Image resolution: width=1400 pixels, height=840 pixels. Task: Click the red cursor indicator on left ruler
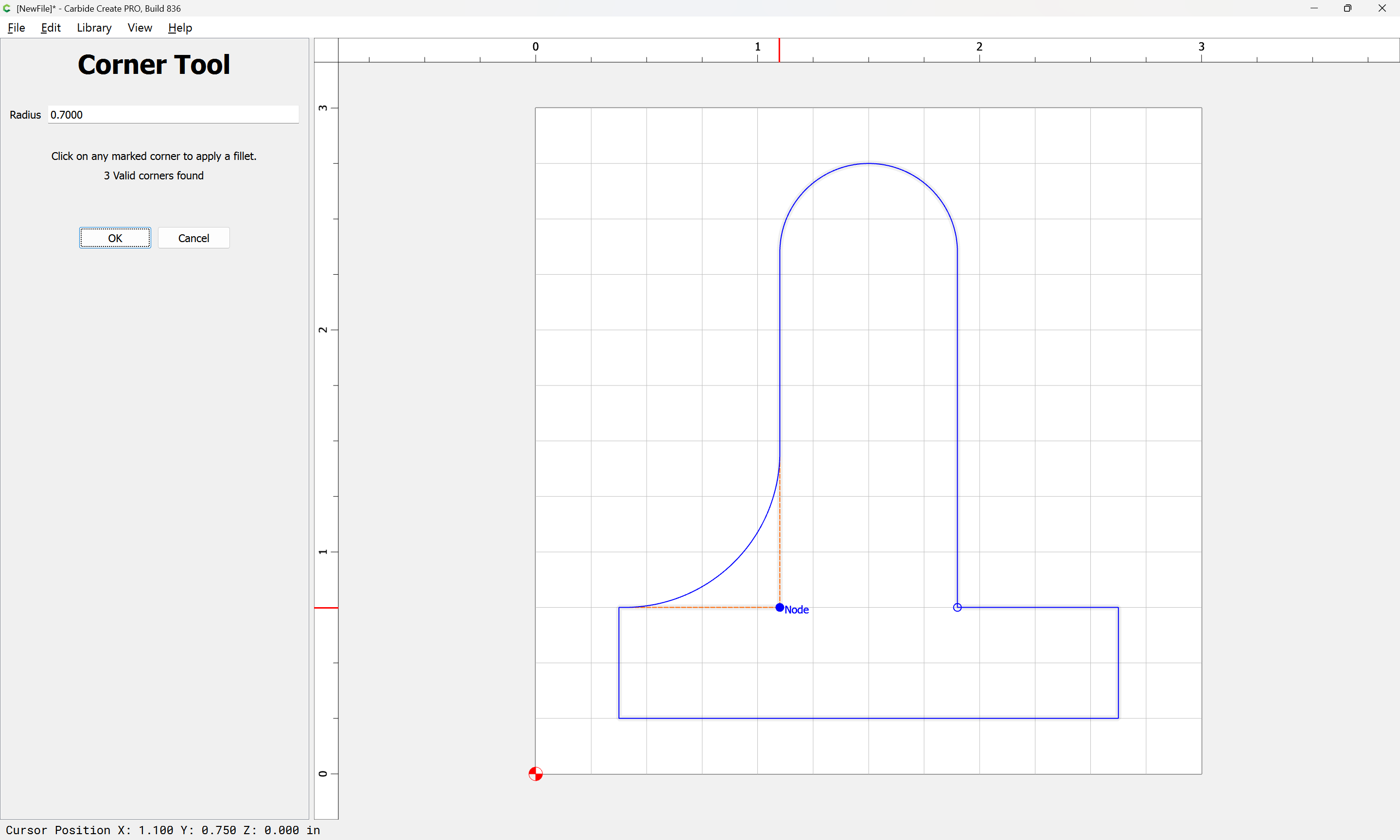[326, 608]
